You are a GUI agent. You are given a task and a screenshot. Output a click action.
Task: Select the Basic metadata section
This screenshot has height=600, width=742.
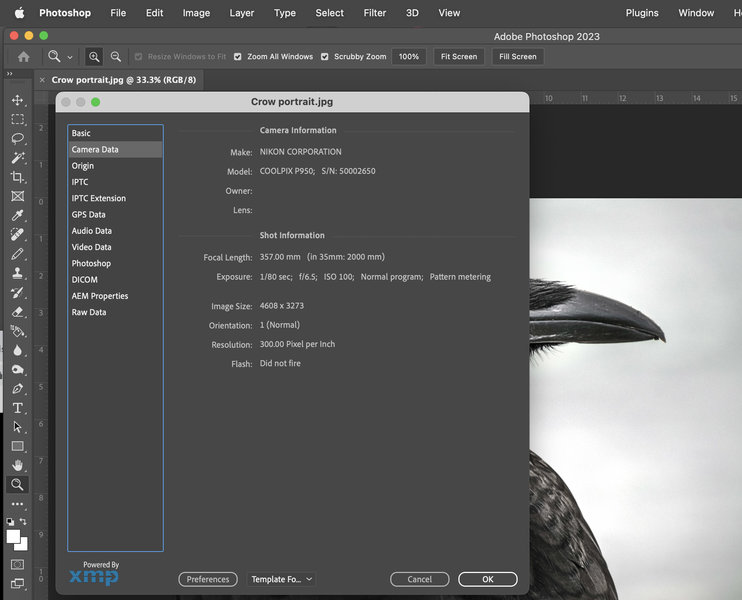(x=115, y=133)
